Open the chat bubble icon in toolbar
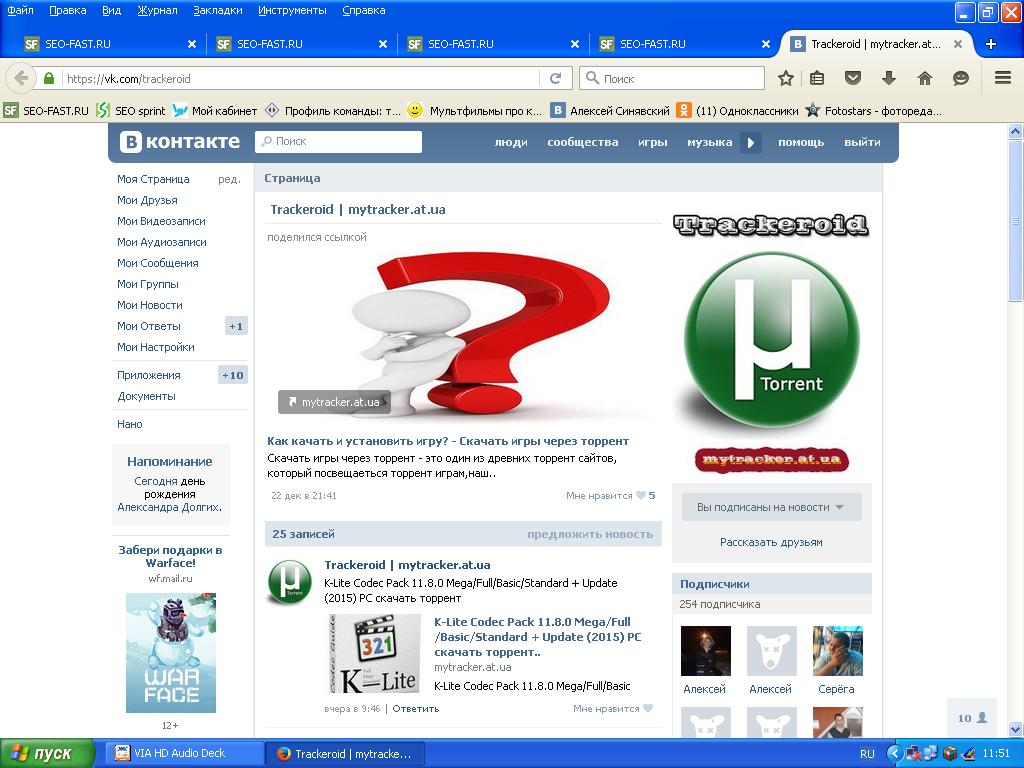This screenshot has width=1024, height=768. [961, 78]
